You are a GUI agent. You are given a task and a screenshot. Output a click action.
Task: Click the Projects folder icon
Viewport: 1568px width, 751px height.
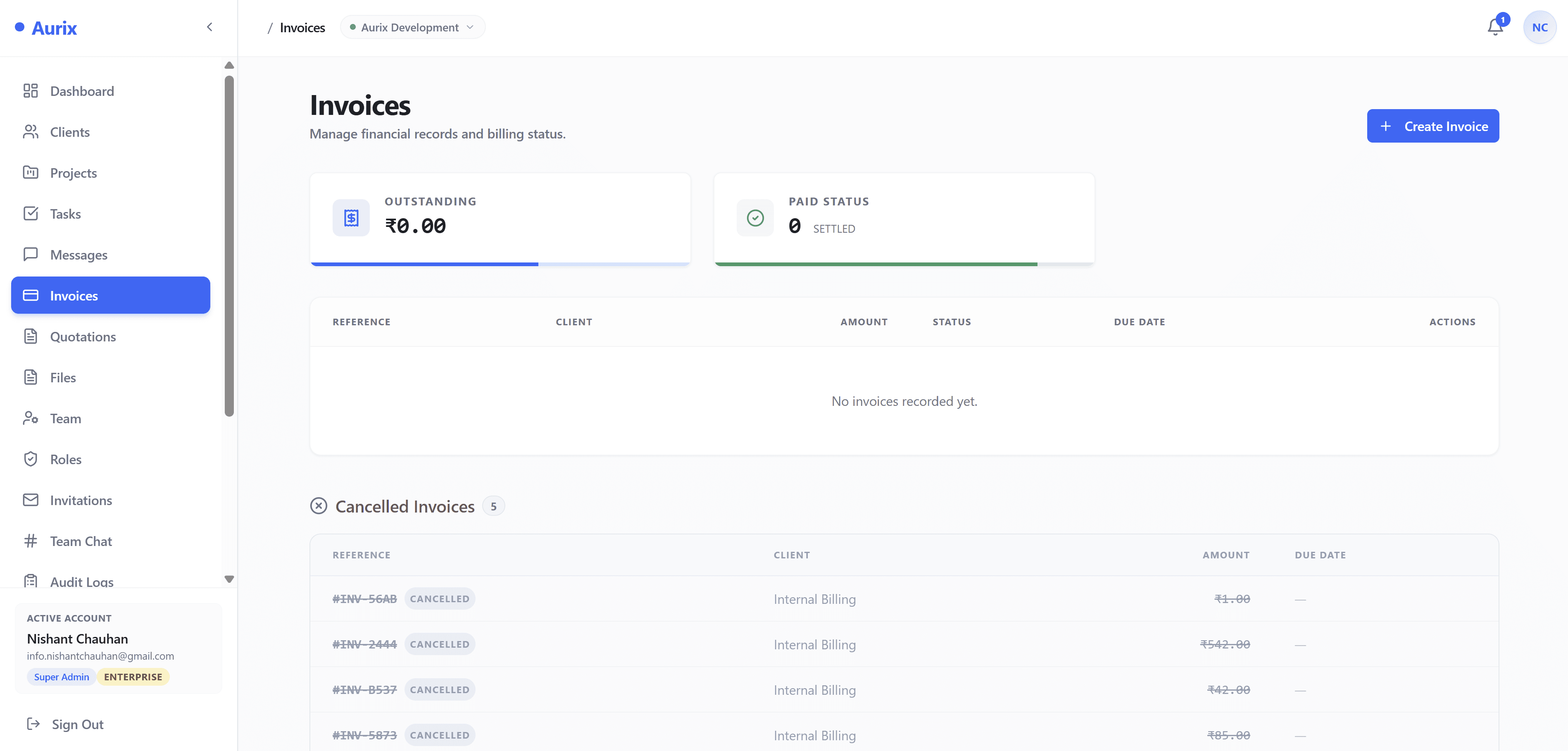[x=31, y=172]
